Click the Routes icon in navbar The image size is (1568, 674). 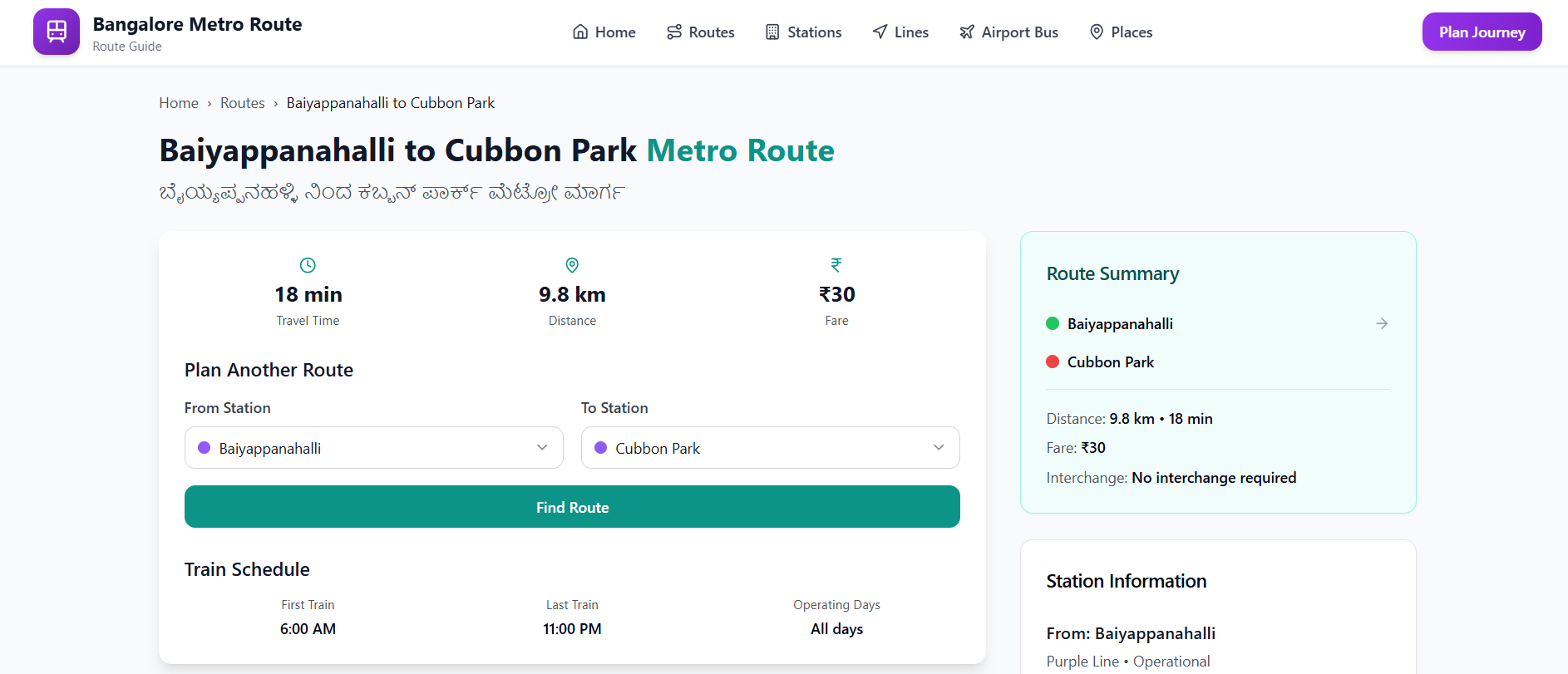pyautogui.click(x=674, y=32)
